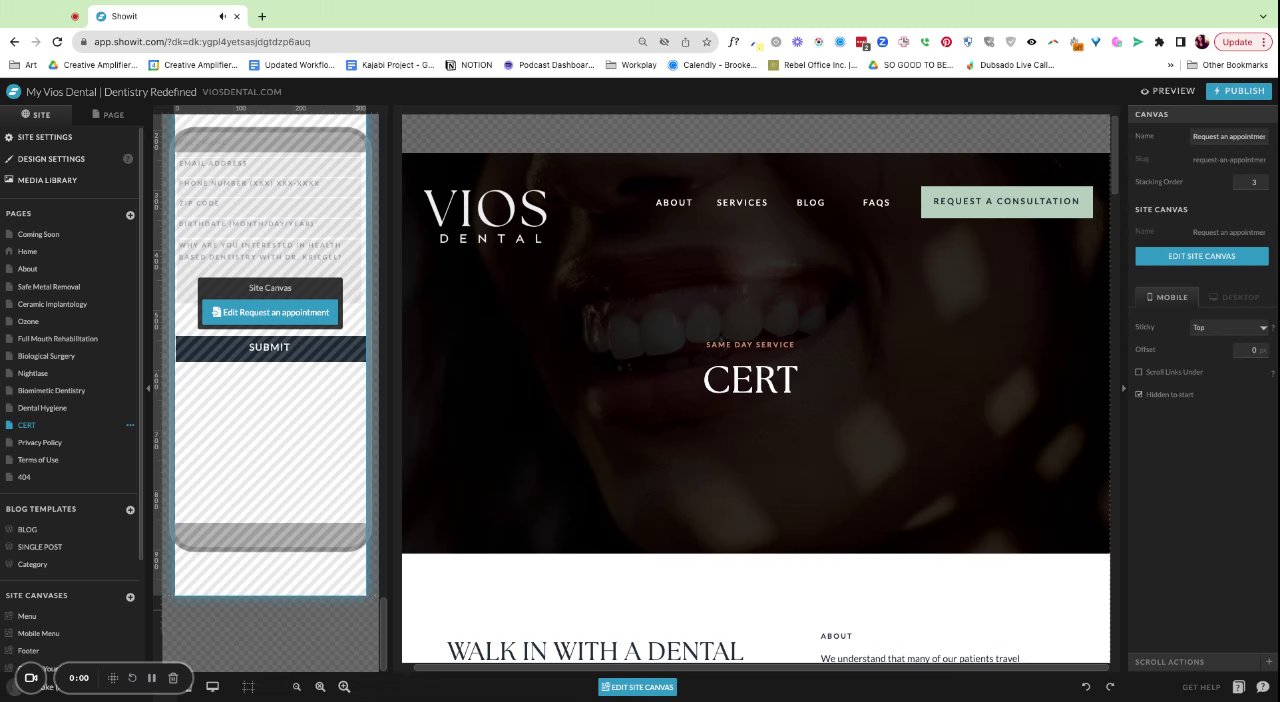
Task: Add a new site canvas with the plus icon
Action: [130, 597]
